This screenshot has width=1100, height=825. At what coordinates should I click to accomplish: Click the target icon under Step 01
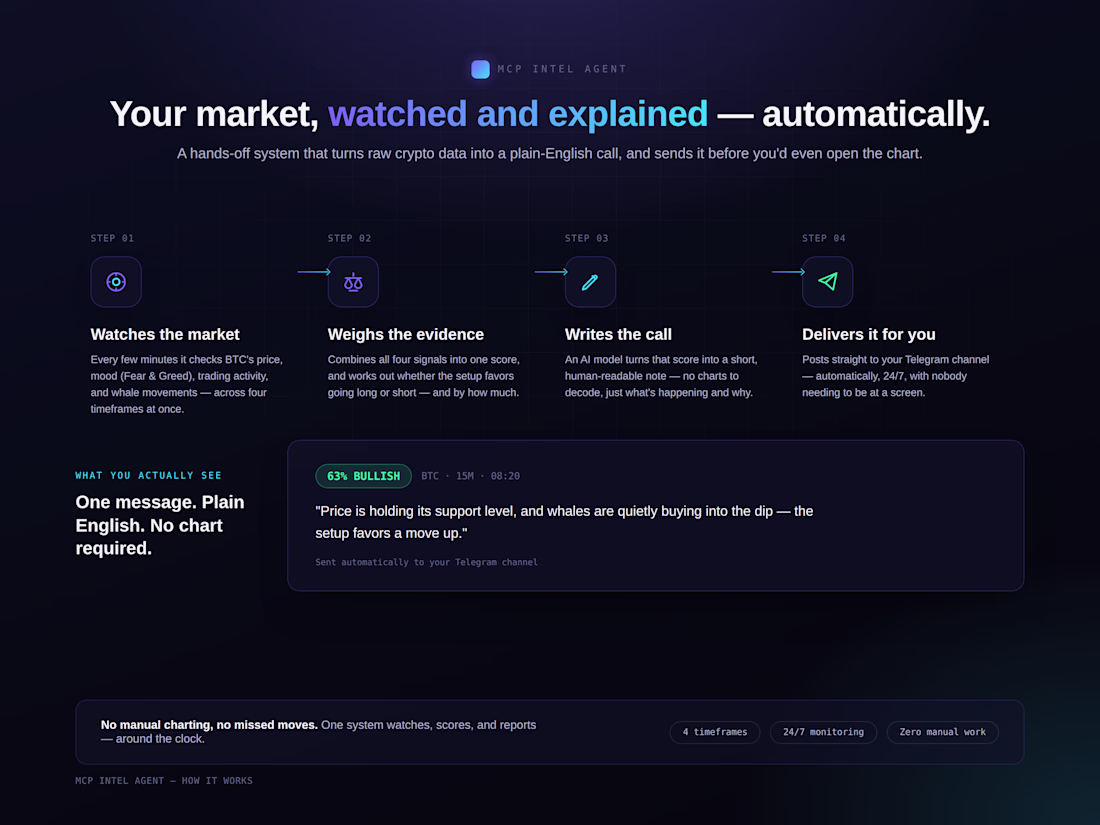(x=116, y=282)
